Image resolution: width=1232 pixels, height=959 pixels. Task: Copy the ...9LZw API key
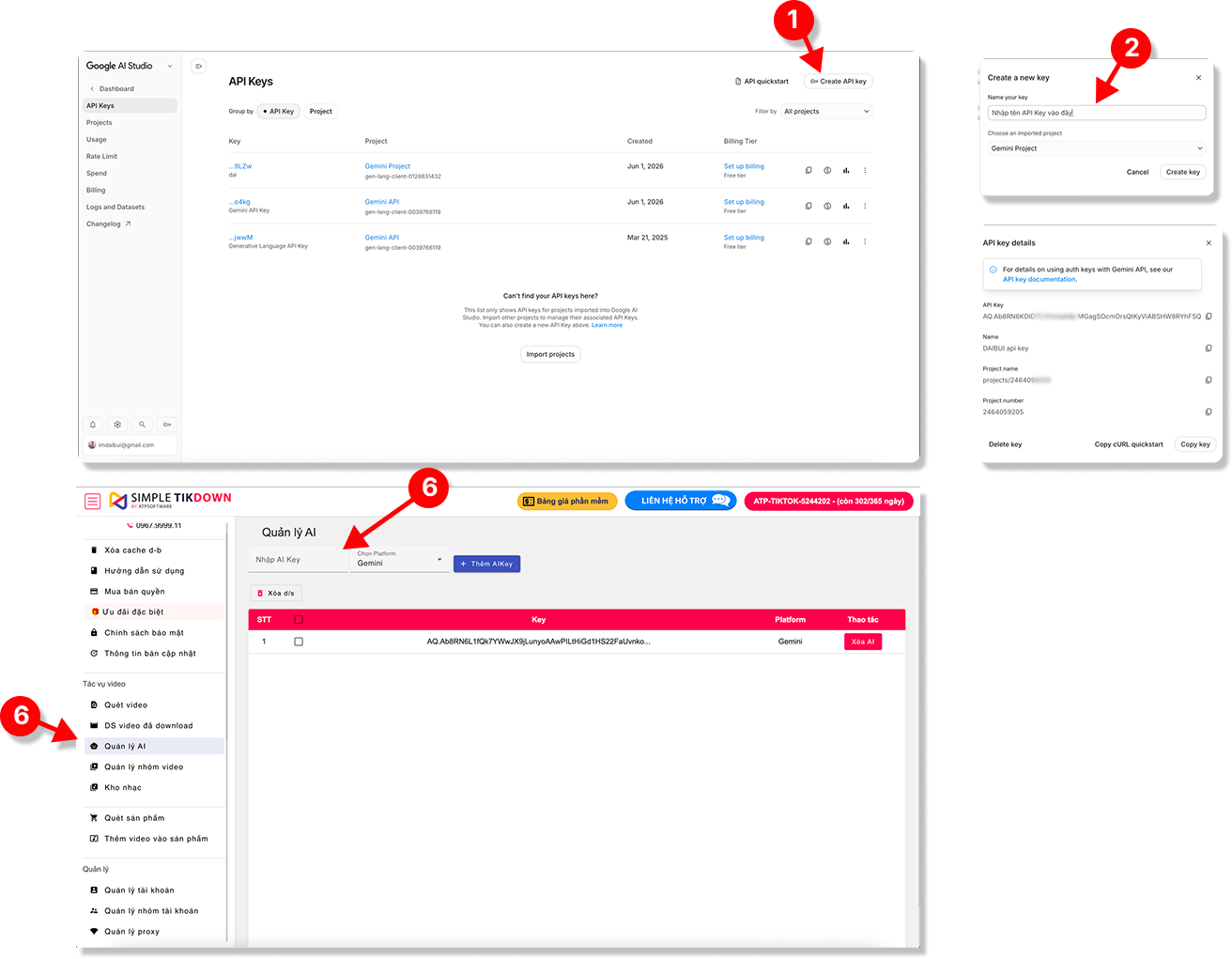pos(808,170)
